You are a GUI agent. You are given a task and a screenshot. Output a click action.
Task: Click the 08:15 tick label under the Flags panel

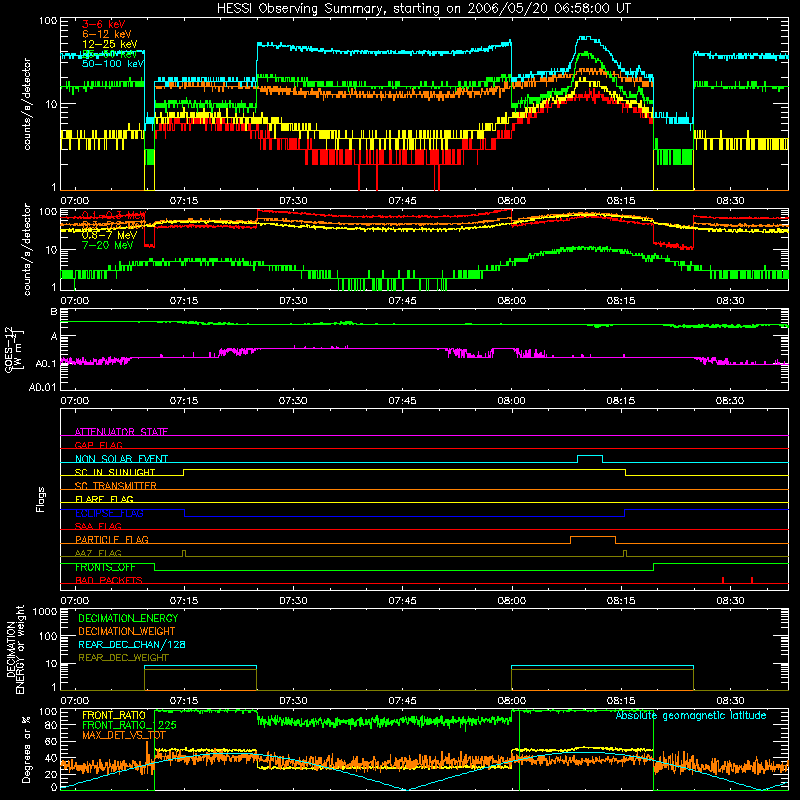tap(621, 601)
